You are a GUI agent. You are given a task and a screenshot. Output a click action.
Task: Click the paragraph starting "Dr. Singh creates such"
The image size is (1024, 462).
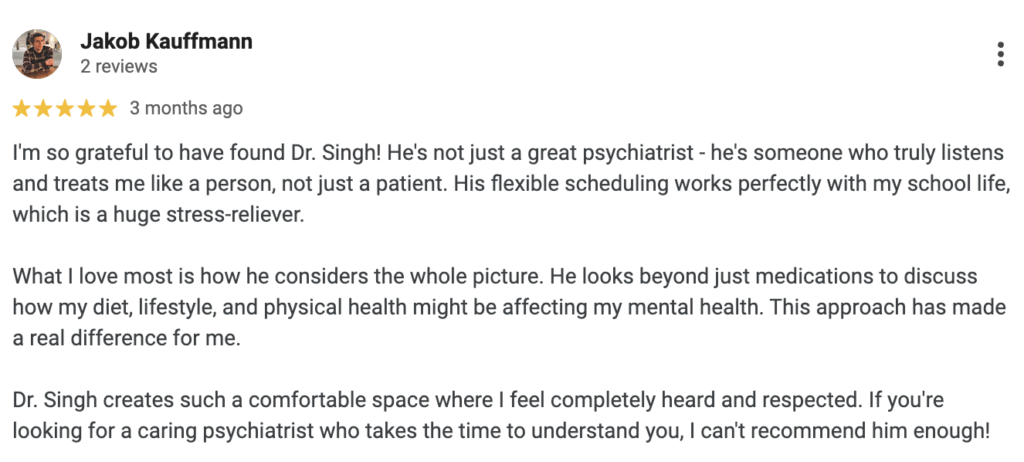point(502,416)
